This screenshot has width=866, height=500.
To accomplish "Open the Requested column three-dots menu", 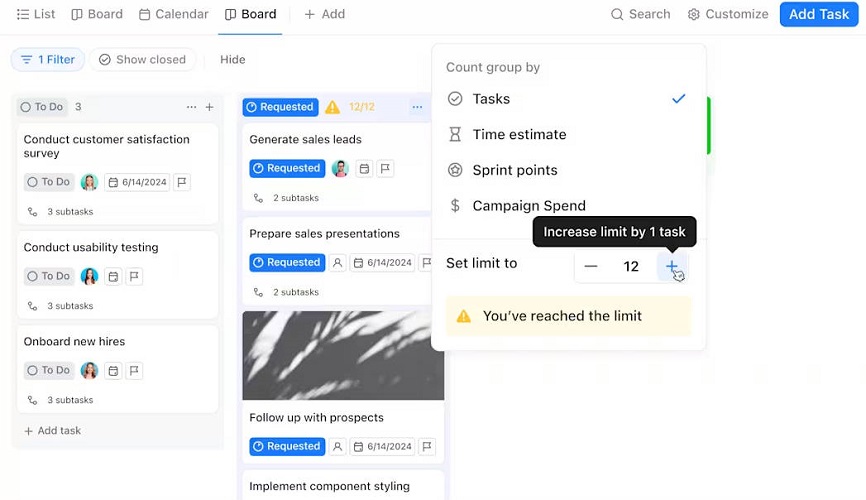I will click(x=417, y=107).
